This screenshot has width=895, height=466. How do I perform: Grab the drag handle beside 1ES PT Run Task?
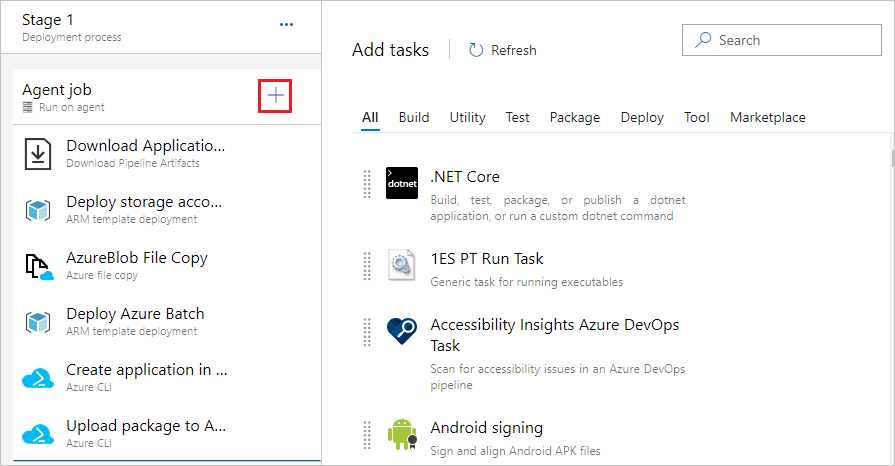[367, 266]
